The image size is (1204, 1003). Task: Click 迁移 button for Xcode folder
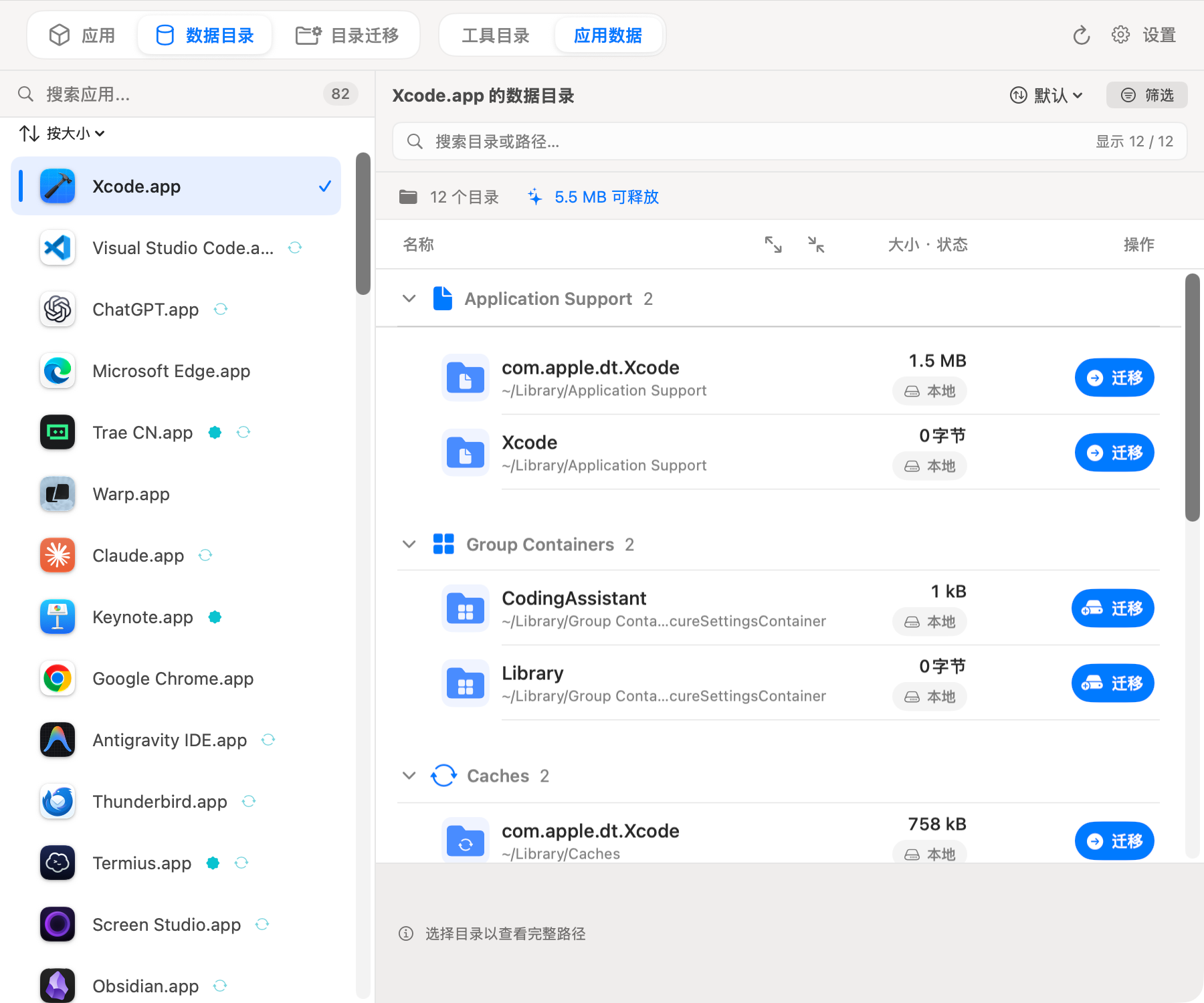1114,453
